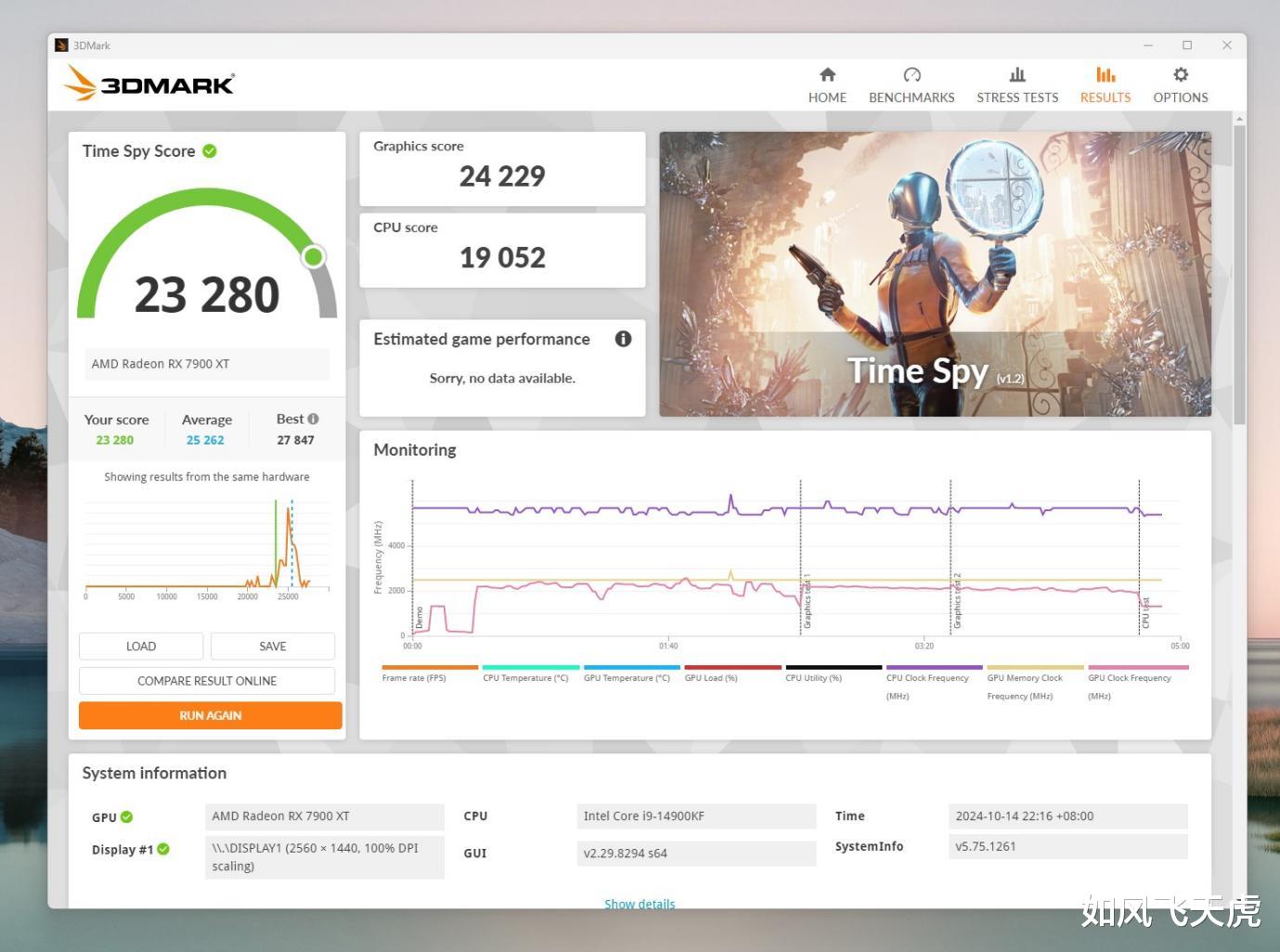Viewport: 1280px width, 952px height.
Task: Click the CPU score value 19 052
Action: pos(502,258)
